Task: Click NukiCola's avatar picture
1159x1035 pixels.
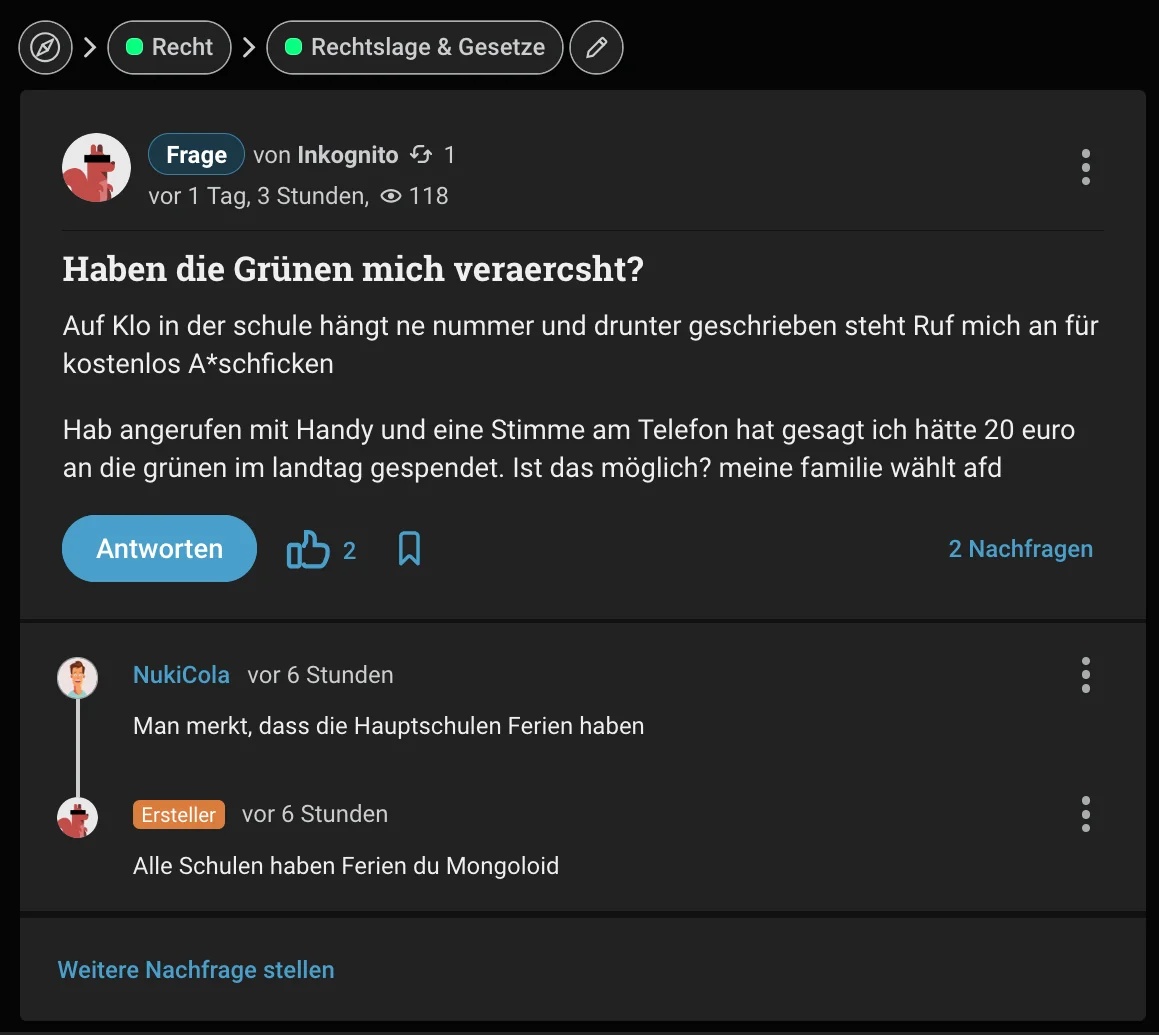Action: pyautogui.click(x=78, y=677)
